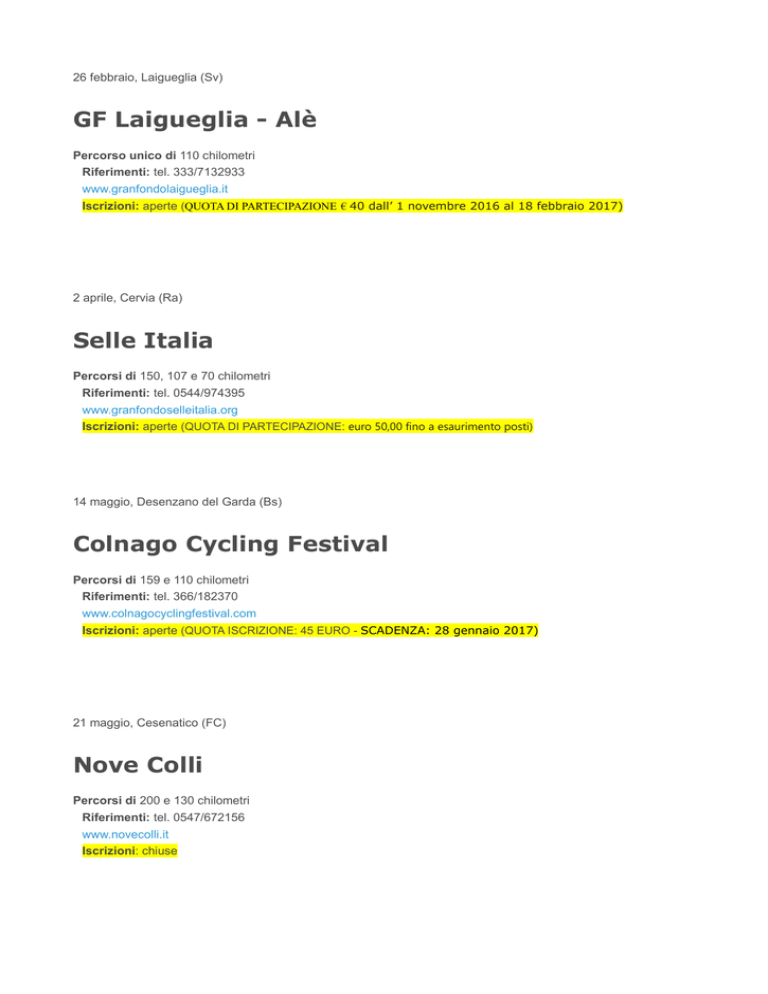768x994 pixels.
Task: Click the highlighted Laigueglia 40 euro fee line
Action: pos(353,206)
